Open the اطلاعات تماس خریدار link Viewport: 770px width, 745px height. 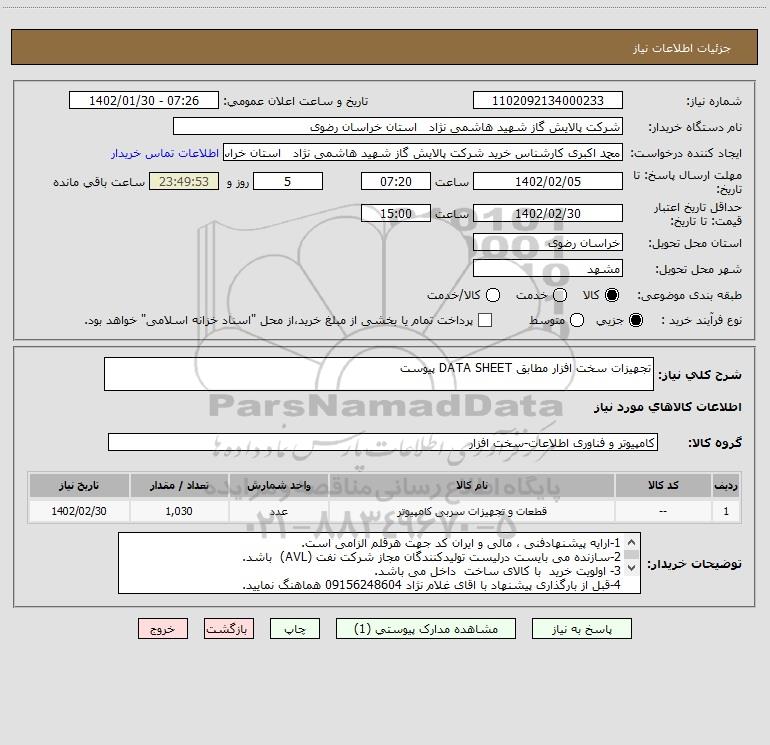(165, 153)
